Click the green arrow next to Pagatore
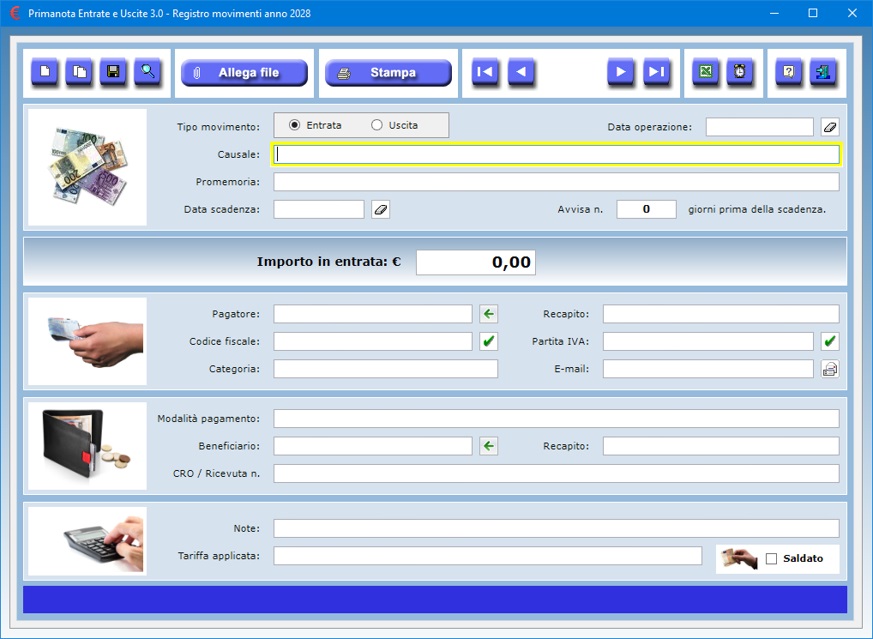Screen dimensions: 873x639 click(x=489, y=314)
